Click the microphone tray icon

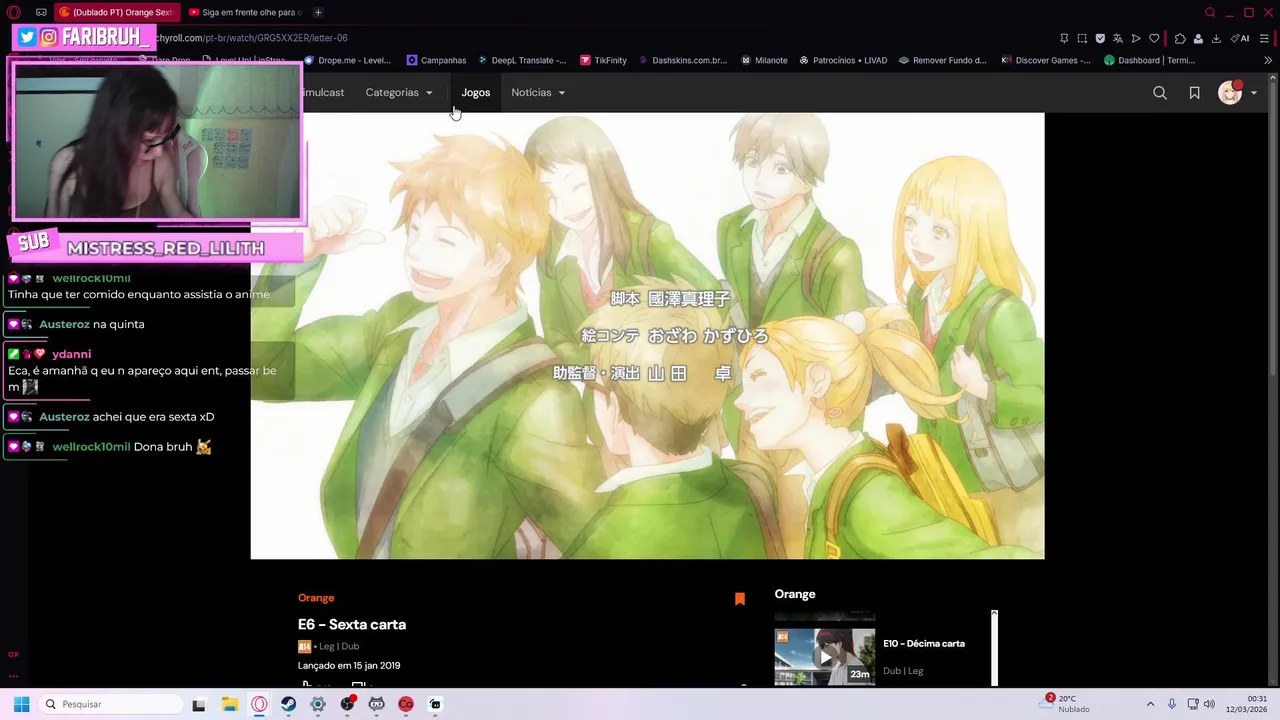coord(1172,704)
